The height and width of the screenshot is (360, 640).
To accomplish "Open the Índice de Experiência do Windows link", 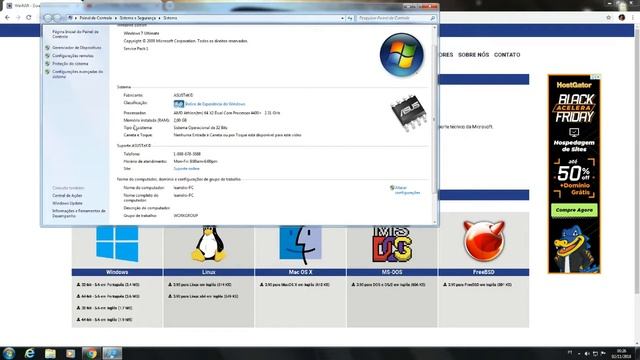I will pyautogui.click(x=215, y=104).
